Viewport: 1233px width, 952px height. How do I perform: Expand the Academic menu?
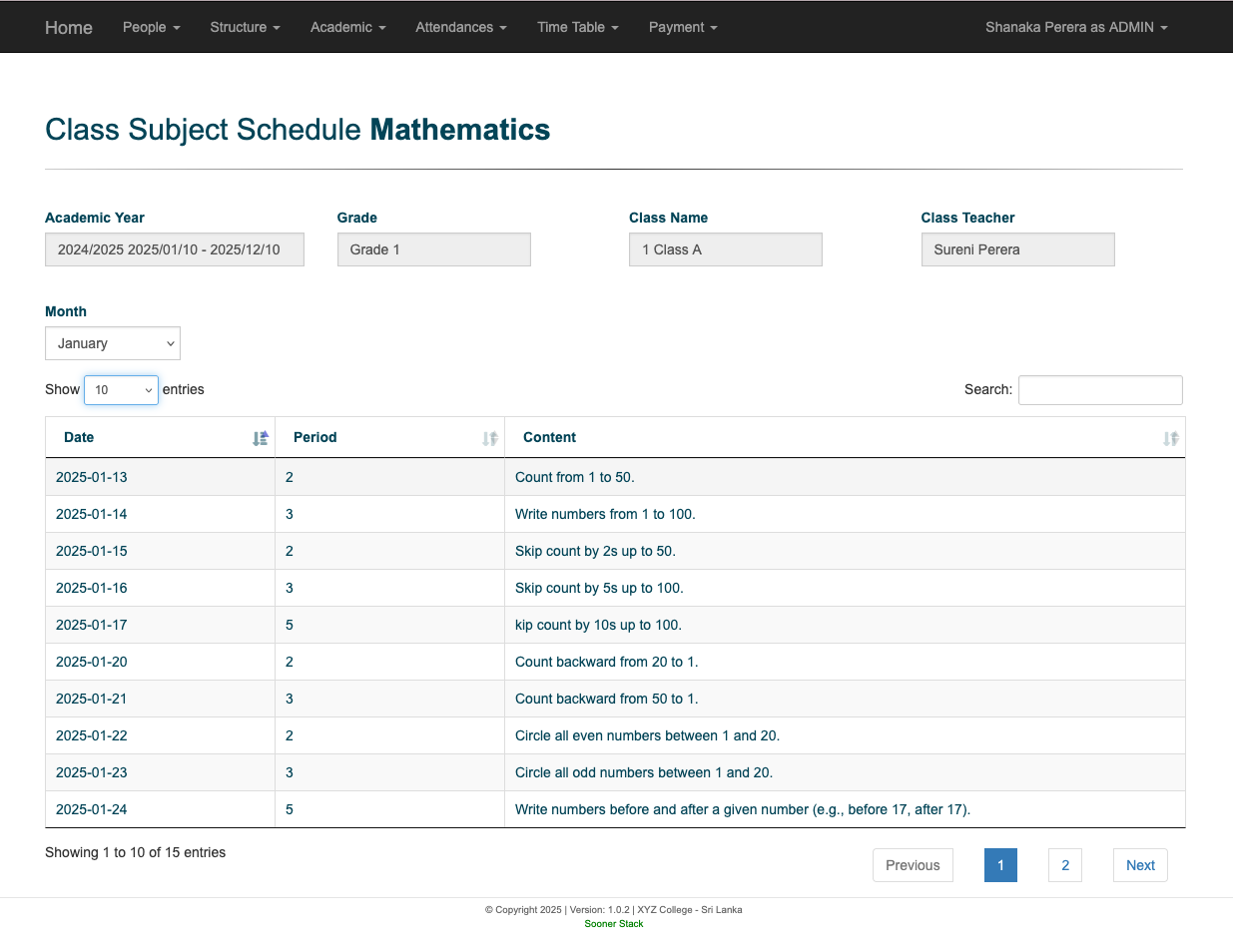[347, 27]
